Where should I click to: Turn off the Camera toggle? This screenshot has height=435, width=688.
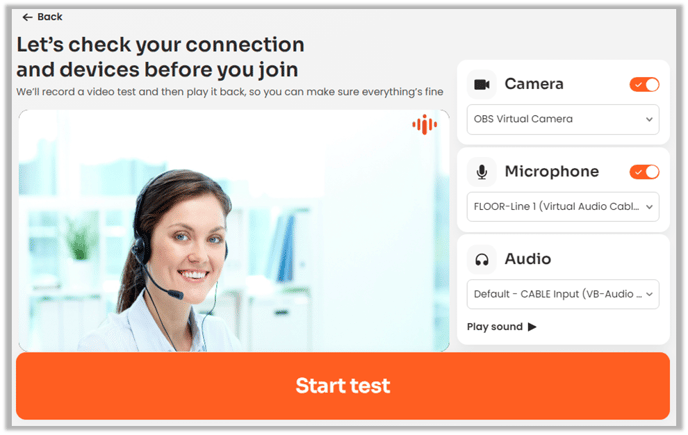click(x=644, y=84)
